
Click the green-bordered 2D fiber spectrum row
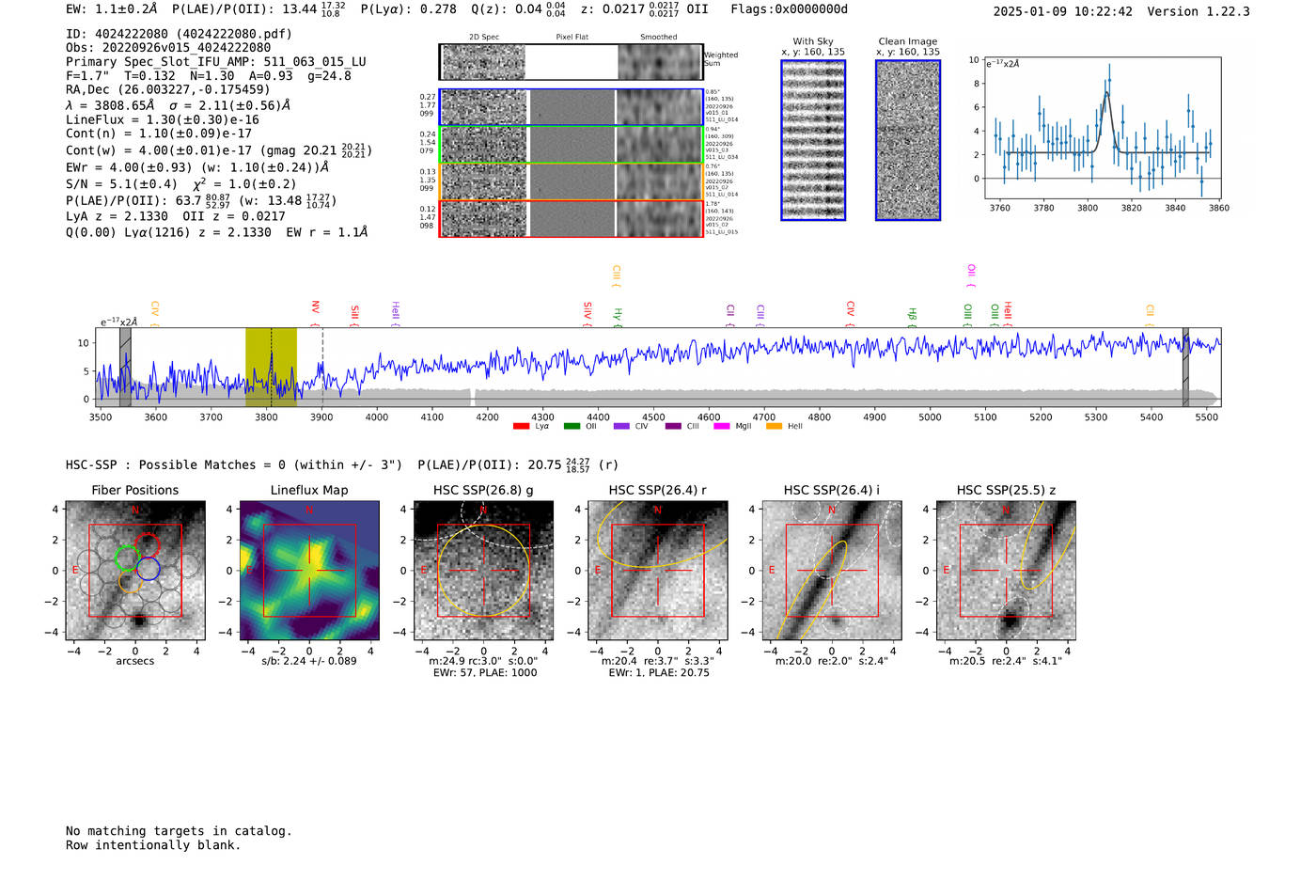[x=571, y=145]
